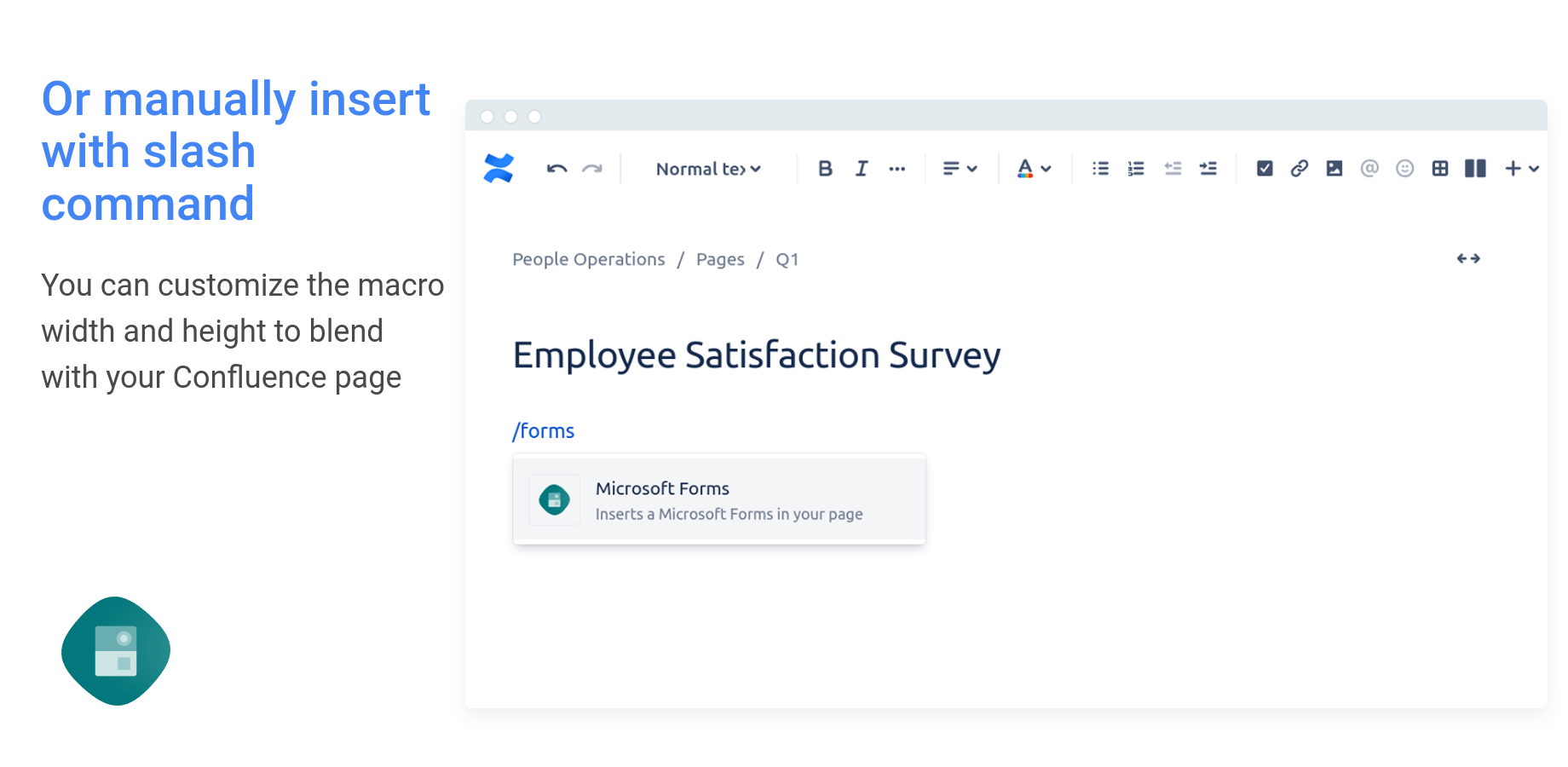Insert a hyperlink
Screen dimensions: 1568x767
[x=1300, y=169]
